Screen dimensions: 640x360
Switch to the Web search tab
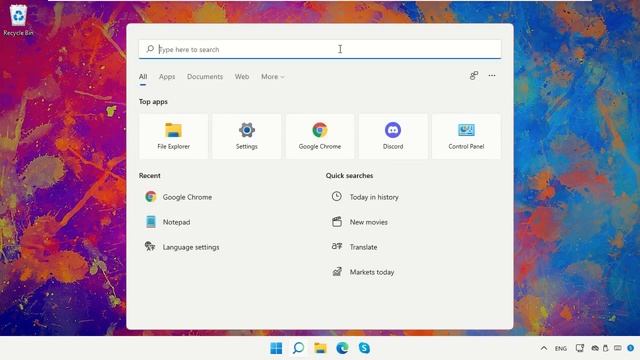[x=242, y=77]
